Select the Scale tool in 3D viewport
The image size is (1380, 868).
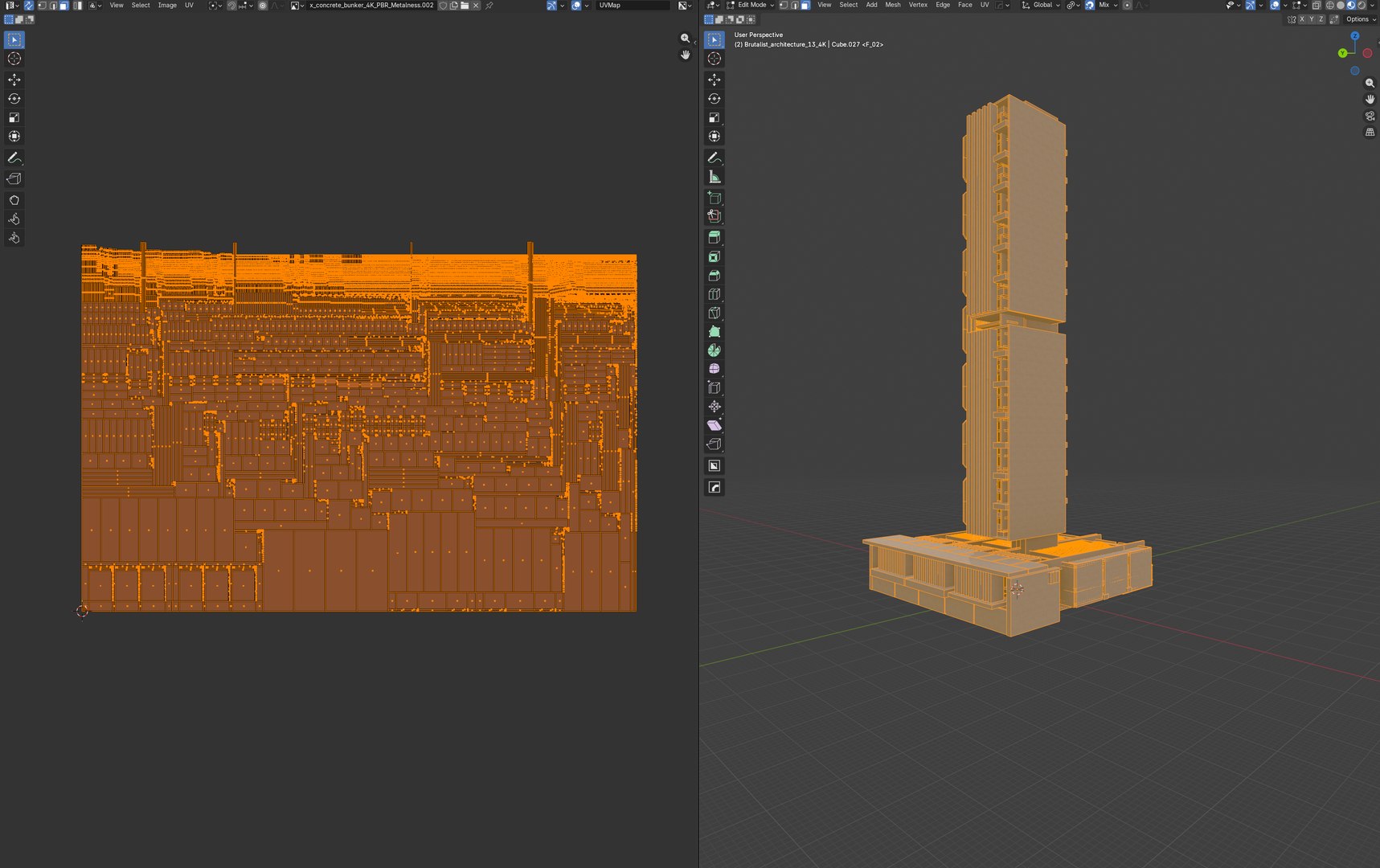coord(714,117)
